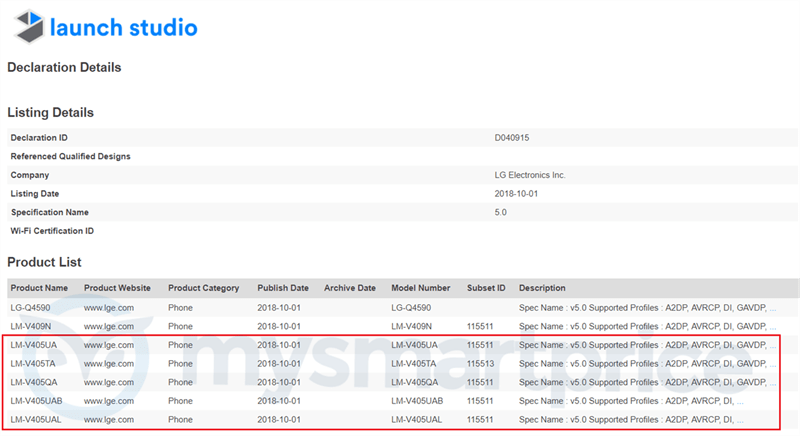Select product name LM-V405UAB
800x436 pixels.
click(x=36, y=401)
